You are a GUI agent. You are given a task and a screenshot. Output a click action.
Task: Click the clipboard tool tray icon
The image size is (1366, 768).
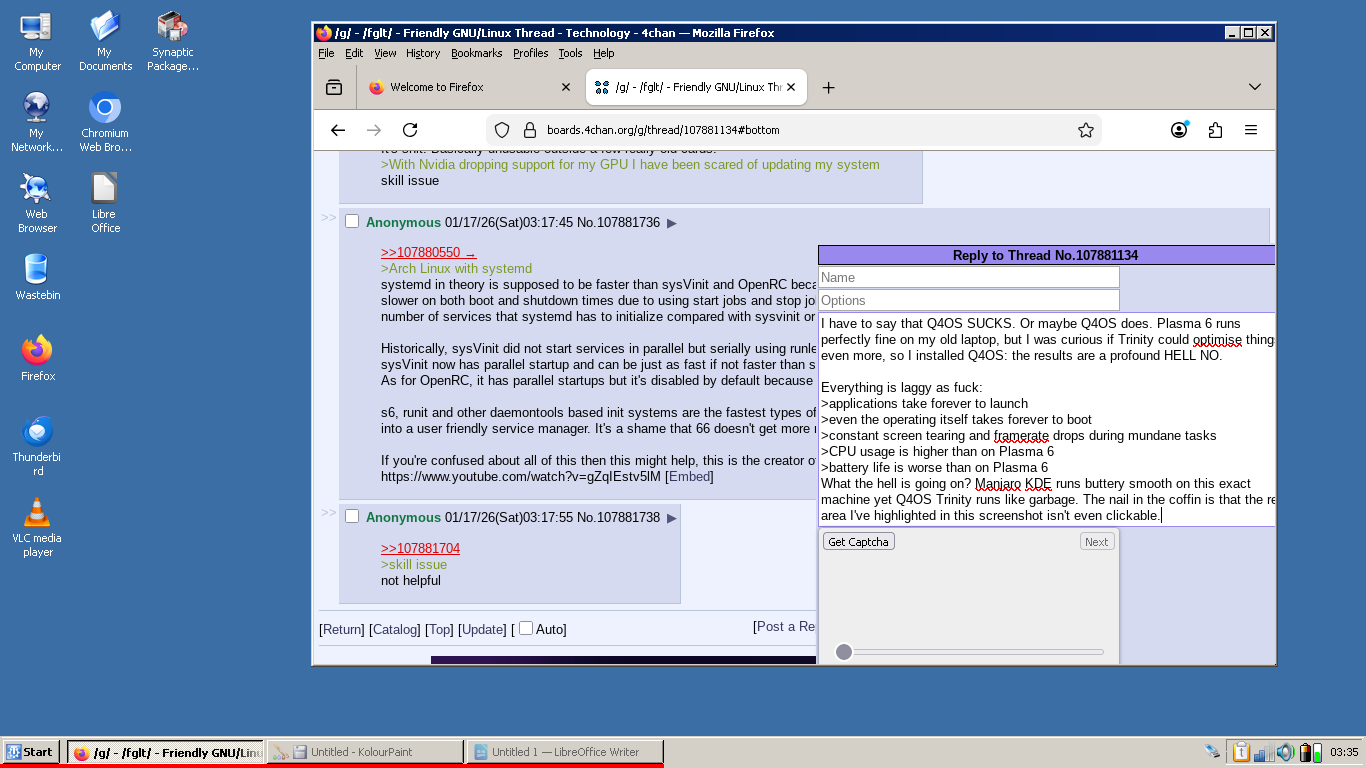(x=1240, y=752)
